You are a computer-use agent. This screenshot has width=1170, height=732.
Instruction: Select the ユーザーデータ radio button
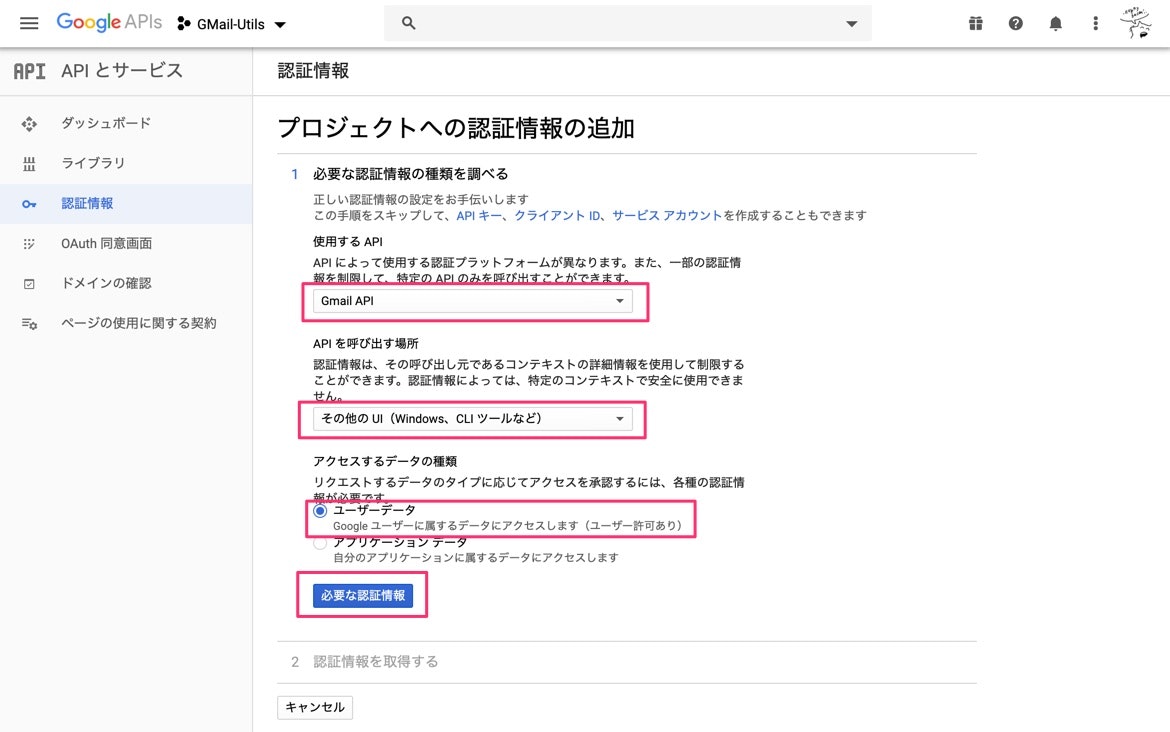(x=320, y=511)
